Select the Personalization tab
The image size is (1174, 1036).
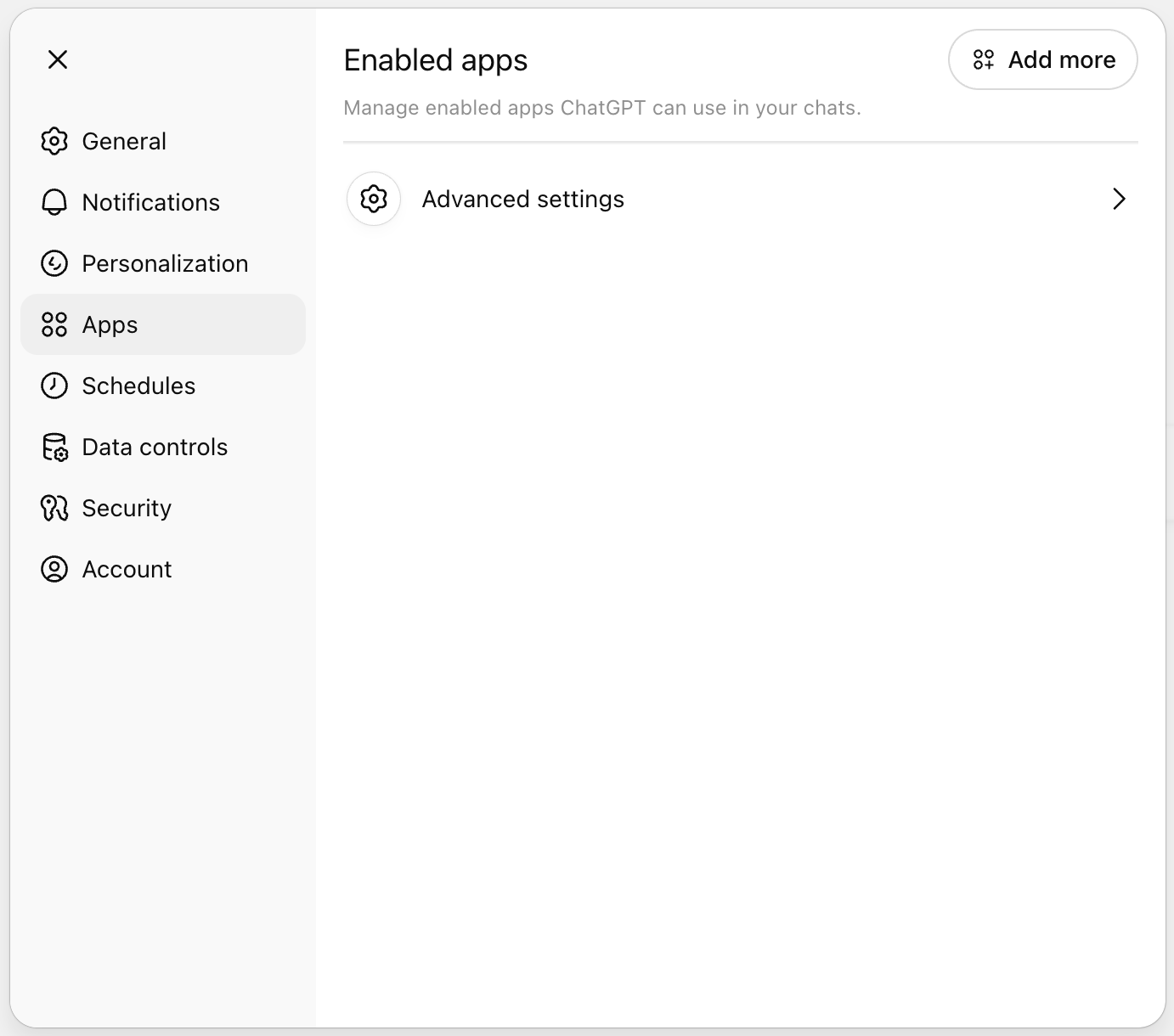click(165, 263)
